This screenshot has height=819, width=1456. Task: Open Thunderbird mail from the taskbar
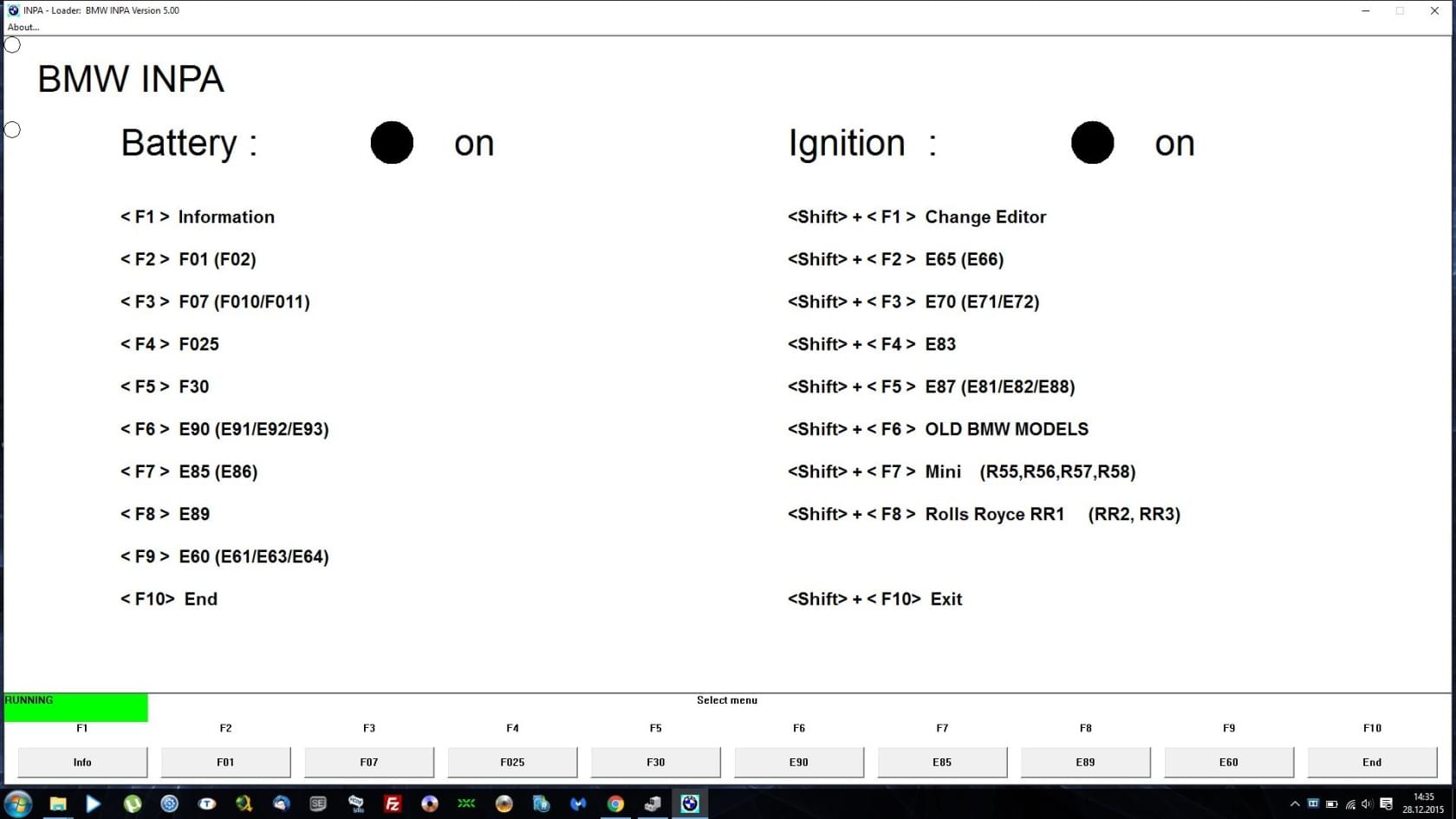click(281, 803)
